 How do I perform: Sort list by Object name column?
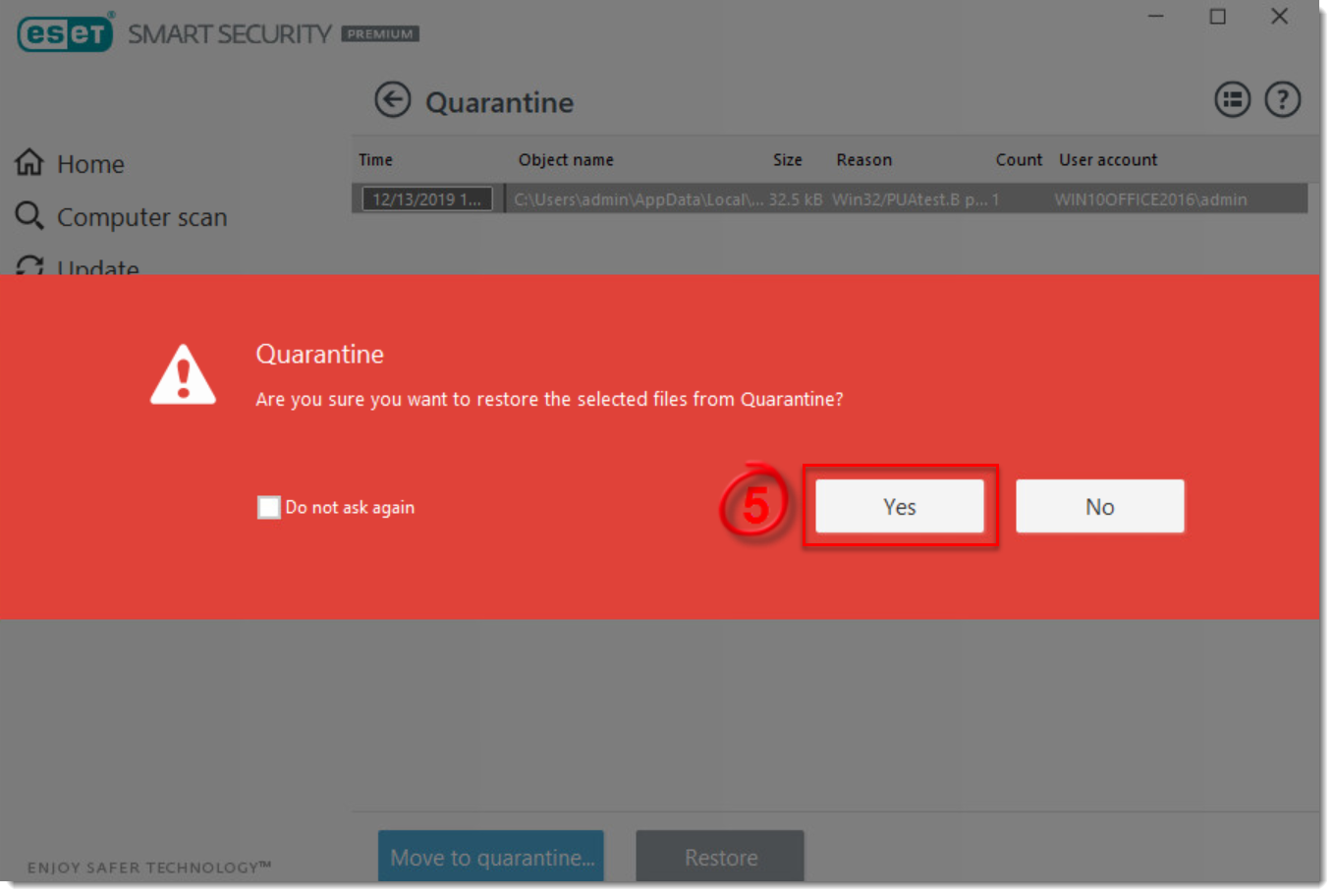(x=566, y=159)
